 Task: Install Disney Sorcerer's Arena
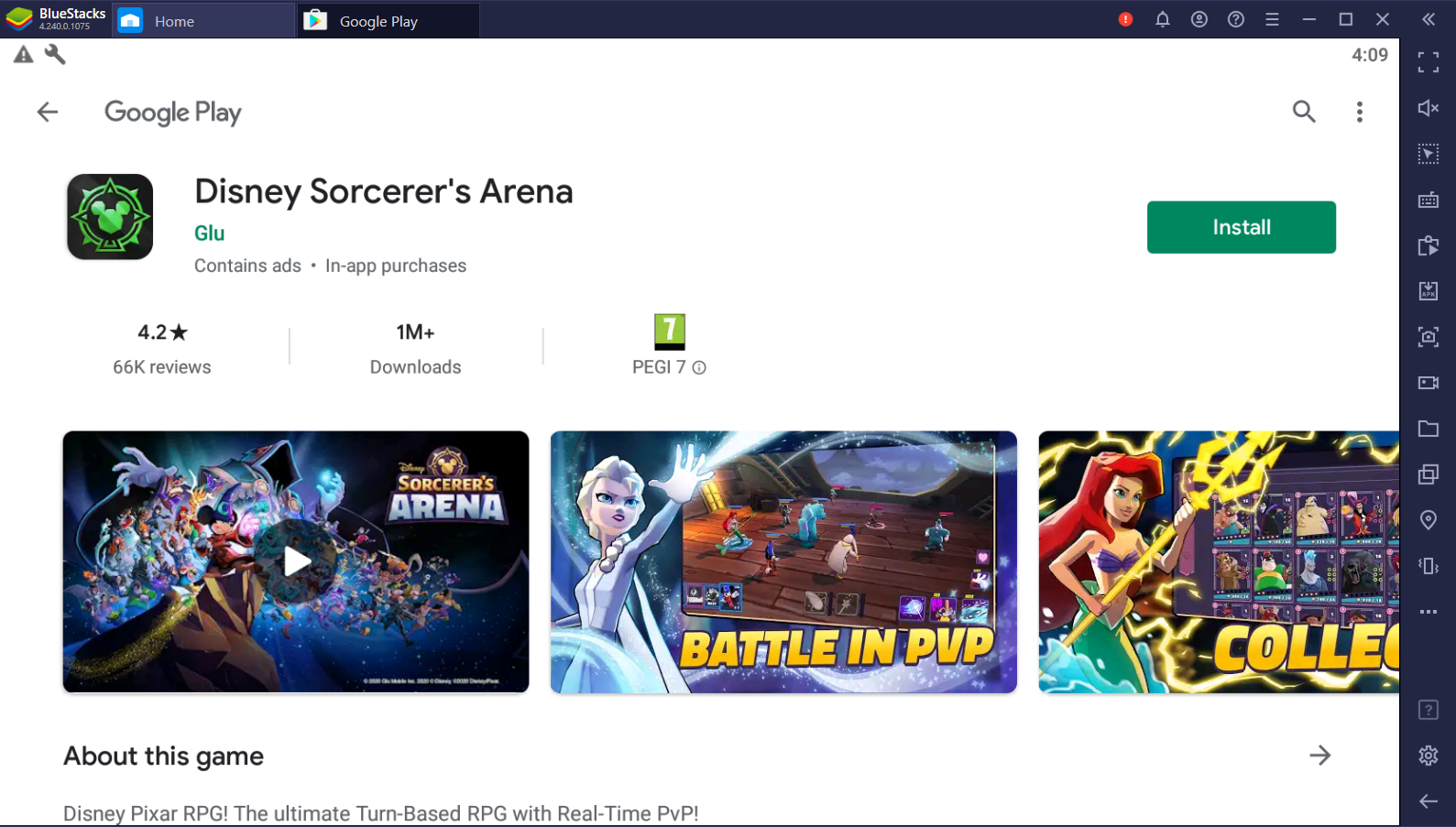coord(1241,227)
